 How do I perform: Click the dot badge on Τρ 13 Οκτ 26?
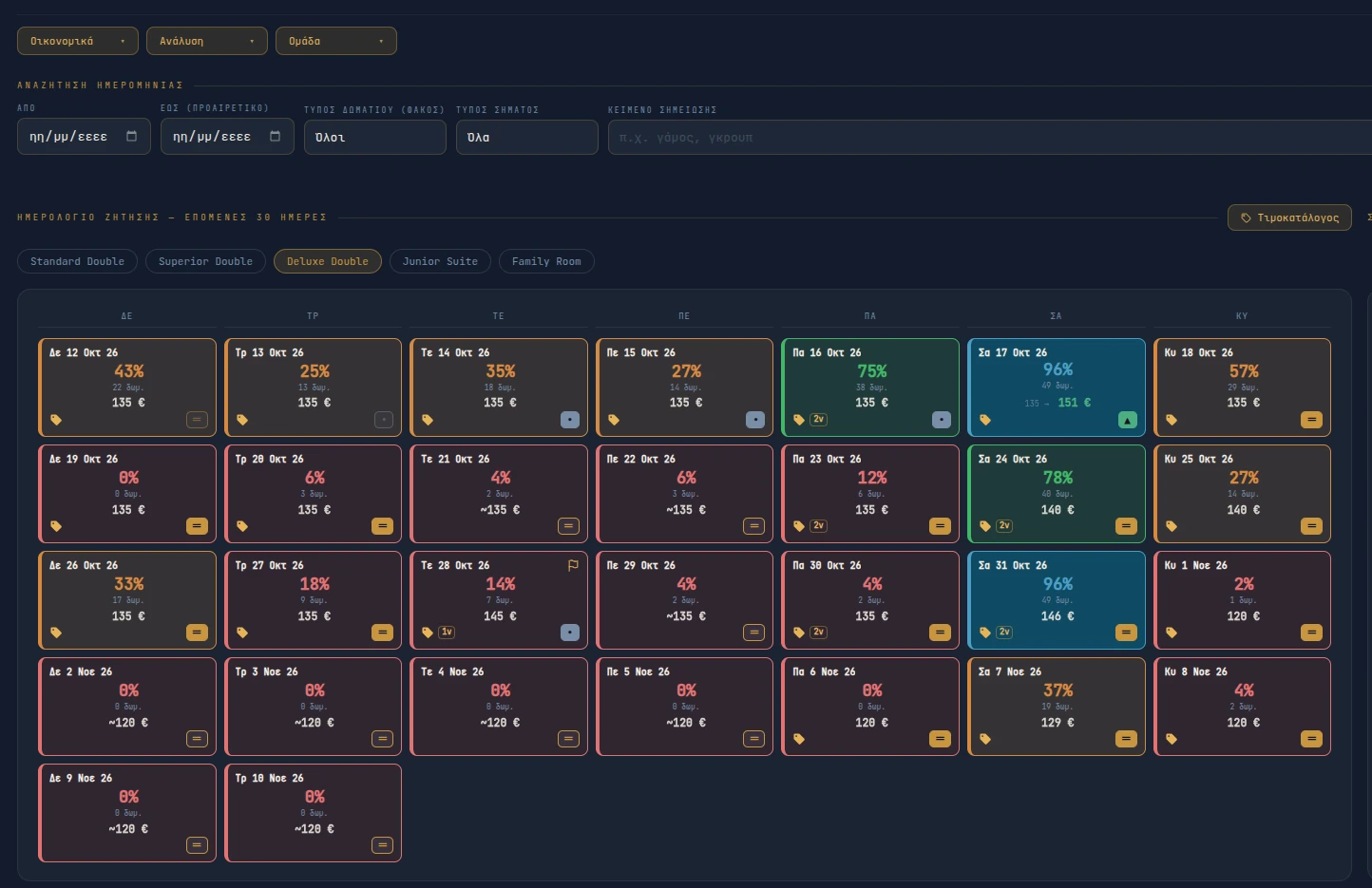(383, 420)
